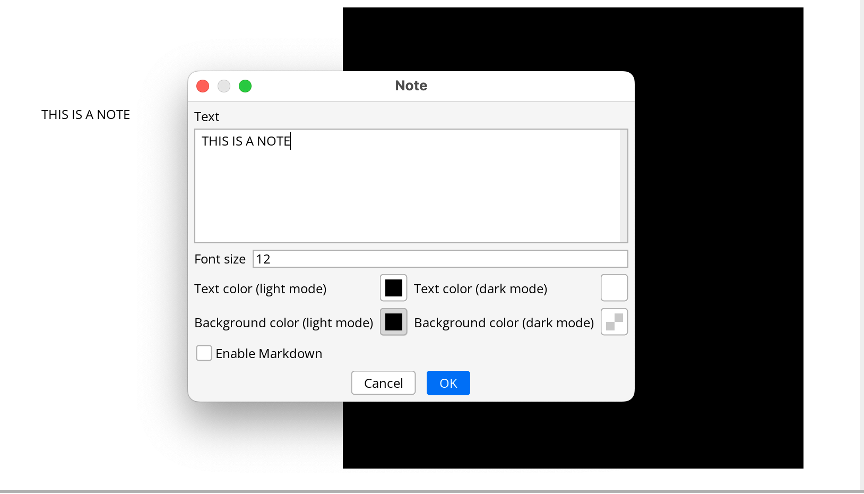Image resolution: width=864 pixels, height=494 pixels.
Task: Click the Enable Markdown label text
Action: click(269, 354)
